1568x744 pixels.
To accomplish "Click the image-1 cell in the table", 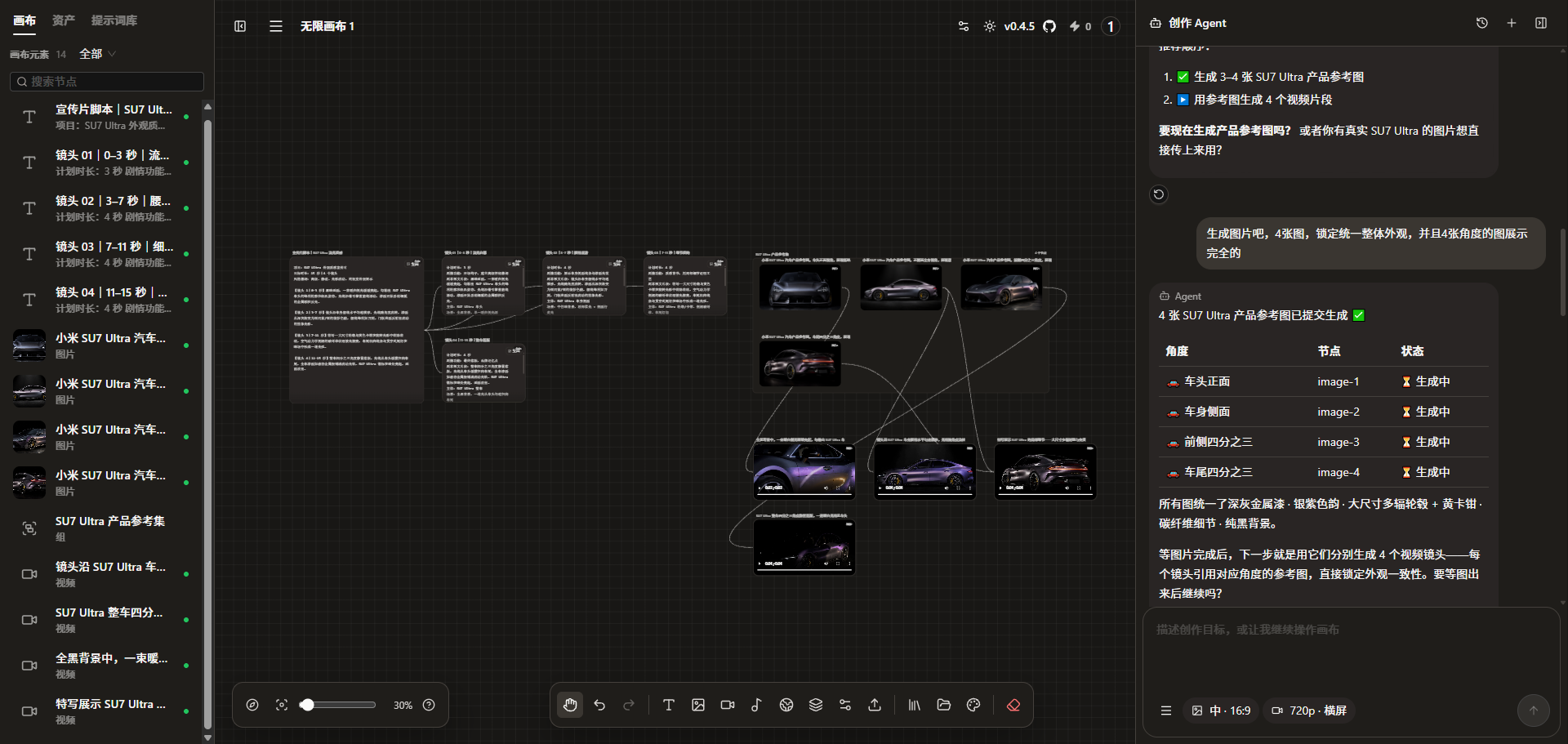I will 1339,381.
